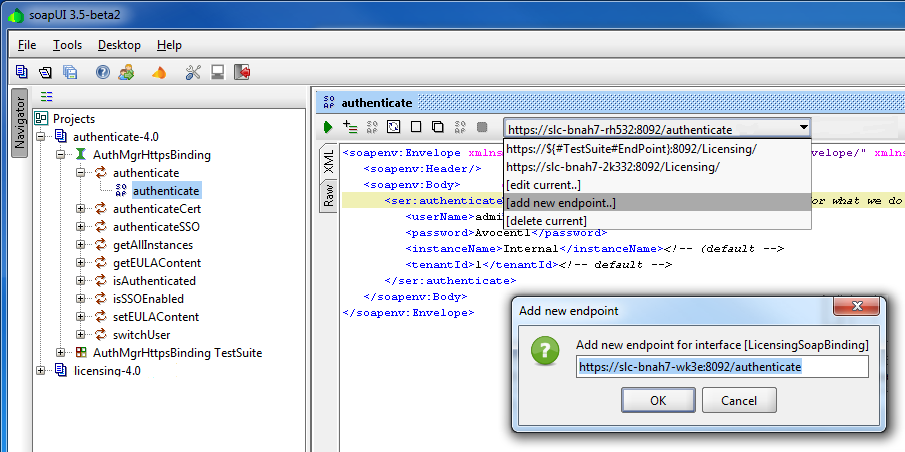Click the Projects root icon

coord(41,118)
